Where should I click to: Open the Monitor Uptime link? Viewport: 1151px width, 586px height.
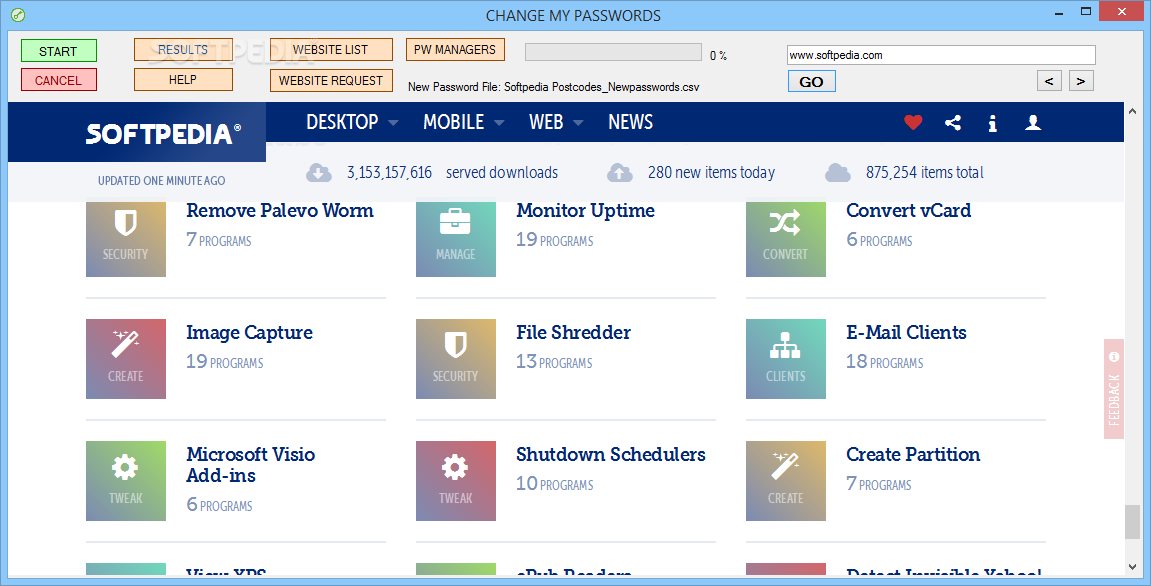585,211
